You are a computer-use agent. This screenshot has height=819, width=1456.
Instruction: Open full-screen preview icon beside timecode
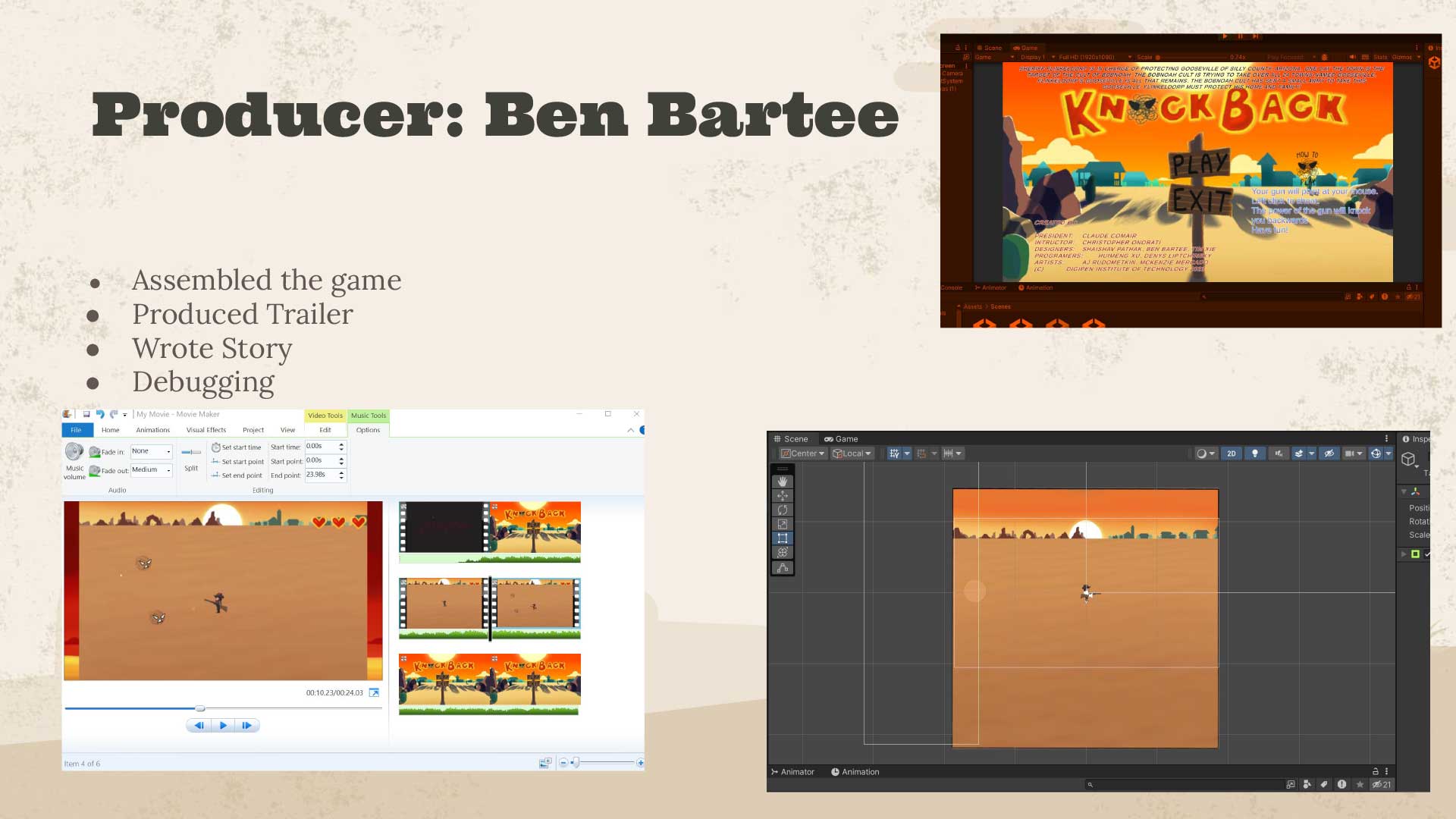pyautogui.click(x=374, y=693)
